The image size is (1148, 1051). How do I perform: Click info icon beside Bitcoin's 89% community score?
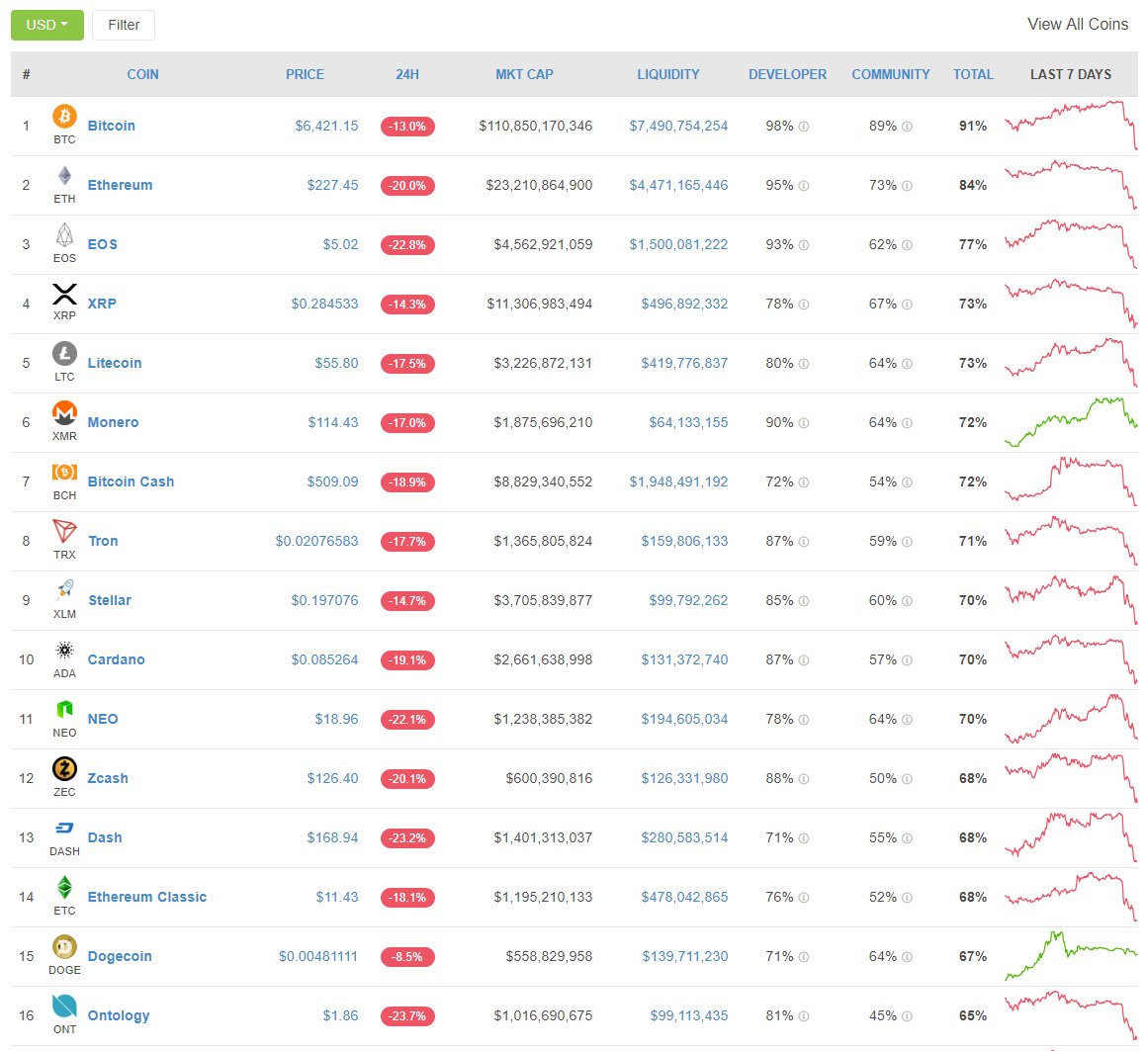click(907, 127)
